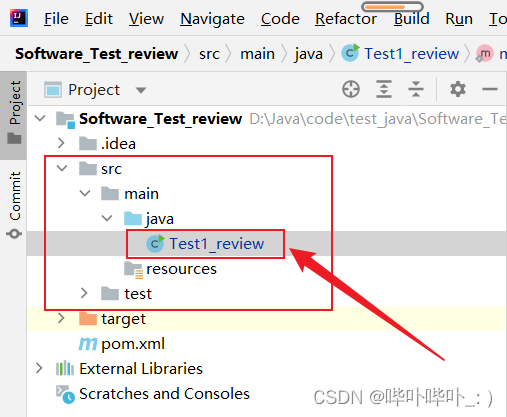Click the IntelliJ IDEA logo icon

point(19,18)
